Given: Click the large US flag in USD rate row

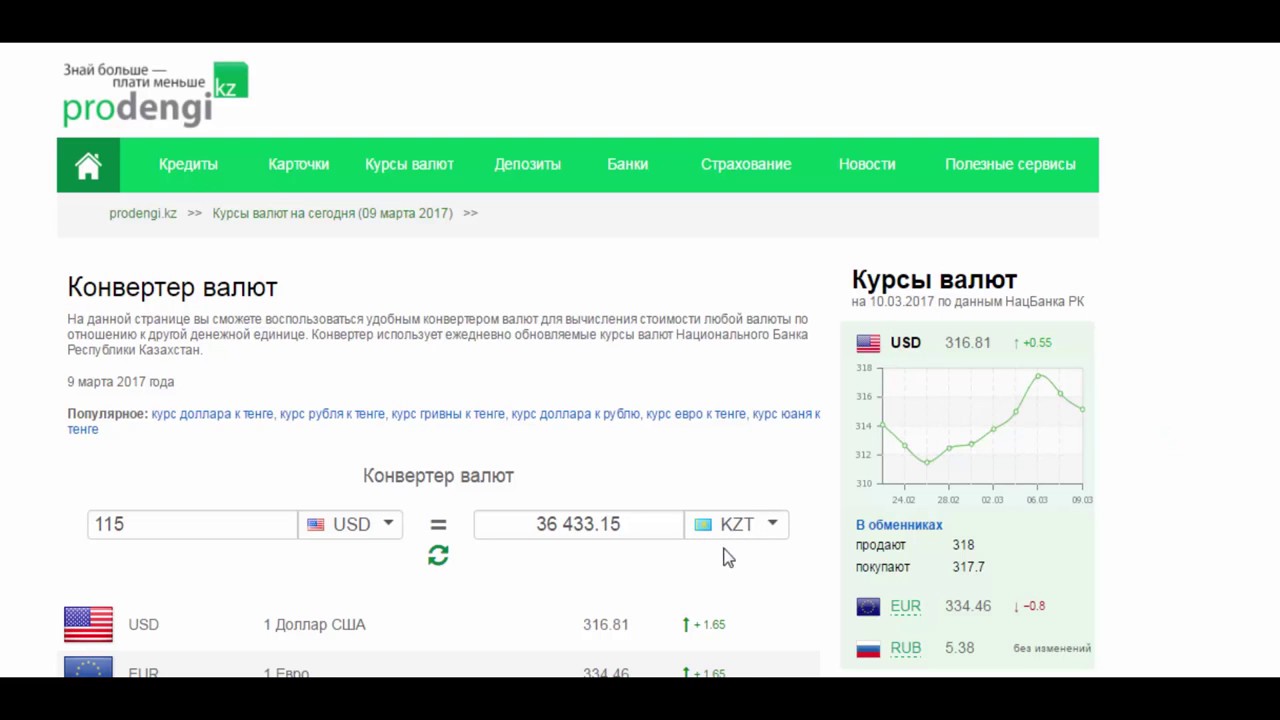Looking at the screenshot, I should pyautogui.click(x=88, y=624).
